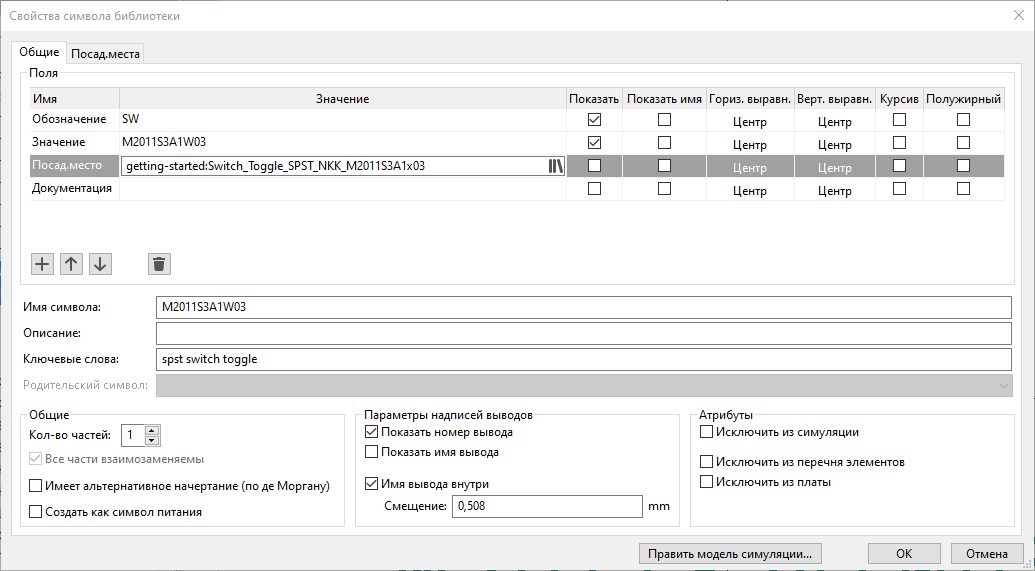Screen dimensions: 1035x571
Task: Open vertical alignment cell for Документация row
Action: click(834, 191)
